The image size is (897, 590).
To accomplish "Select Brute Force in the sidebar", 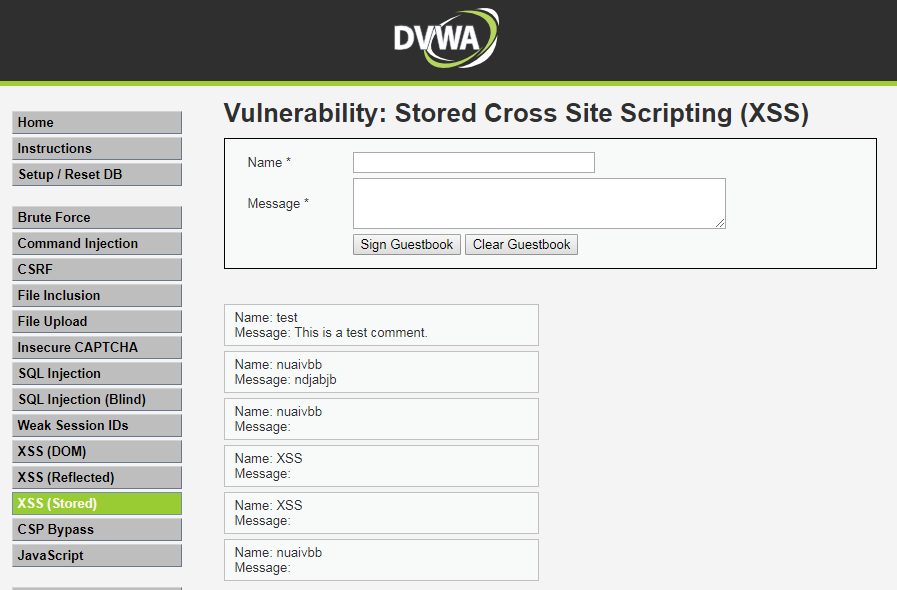I will tap(97, 217).
